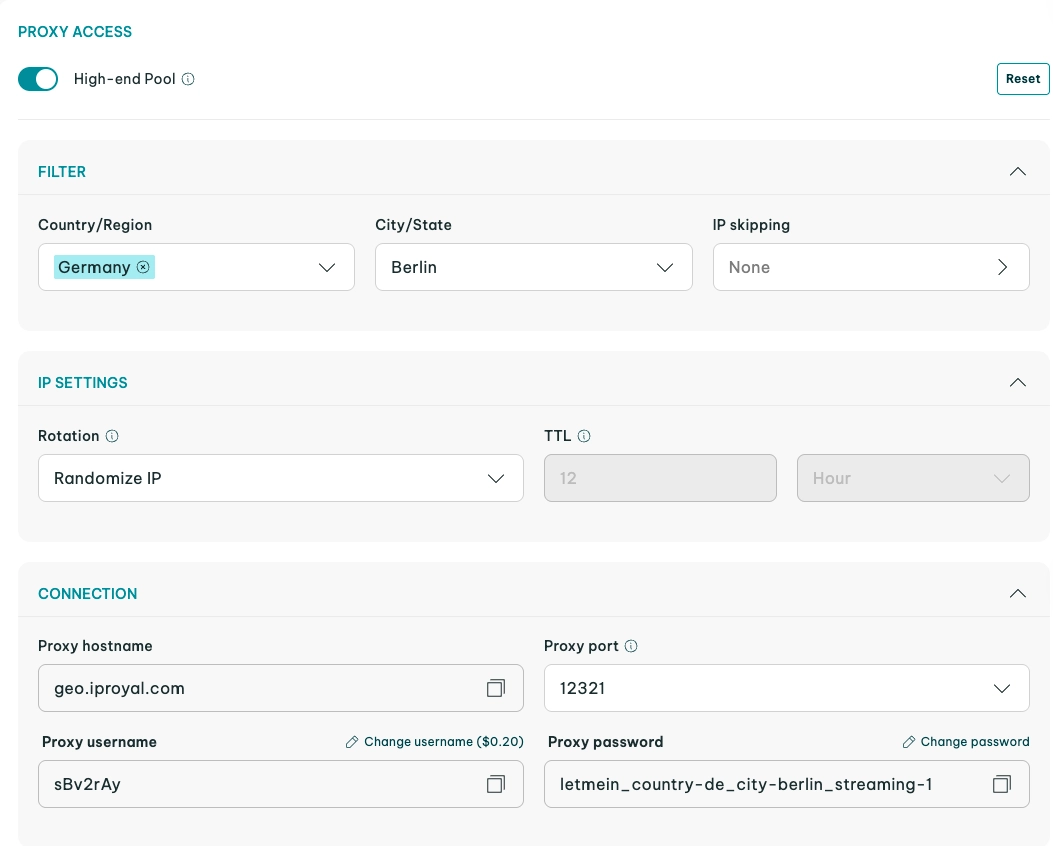Screen dimensions: 1053x846
Task: Remove the Germany country tag
Action: click(143, 267)
